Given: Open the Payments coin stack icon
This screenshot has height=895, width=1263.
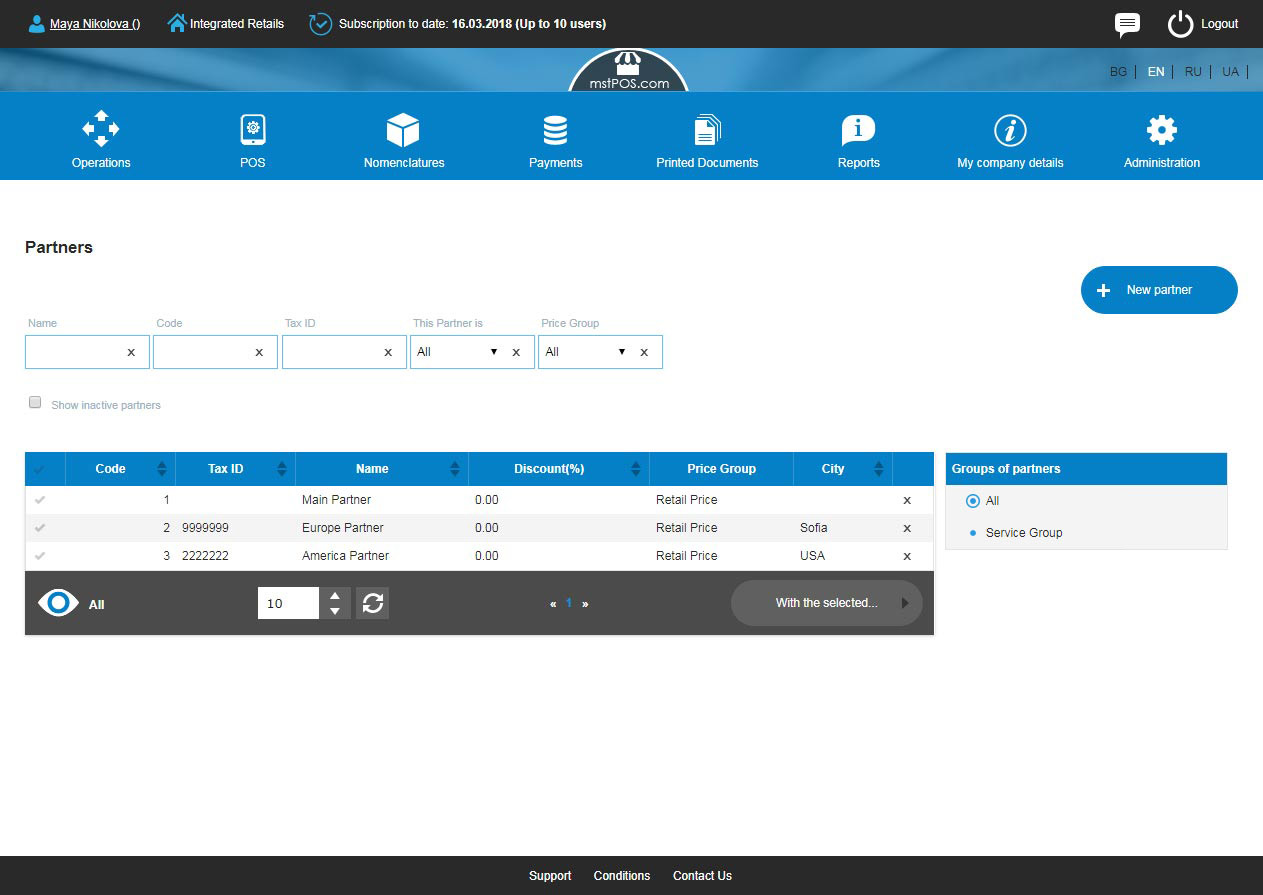Looking at the screenshot, I should coord(555,130).
